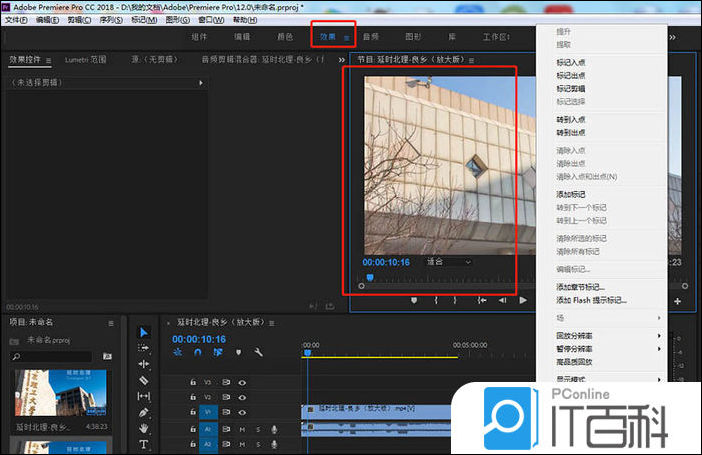Select the Selection arrow tool
Viewport: 702px width, 455px height.
click(x=143, y=332)
